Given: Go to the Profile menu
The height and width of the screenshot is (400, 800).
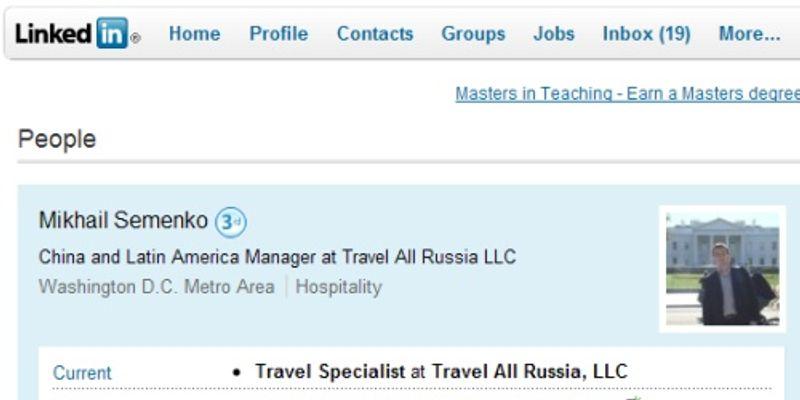Looking at the screenshot, I should point(279,34).
